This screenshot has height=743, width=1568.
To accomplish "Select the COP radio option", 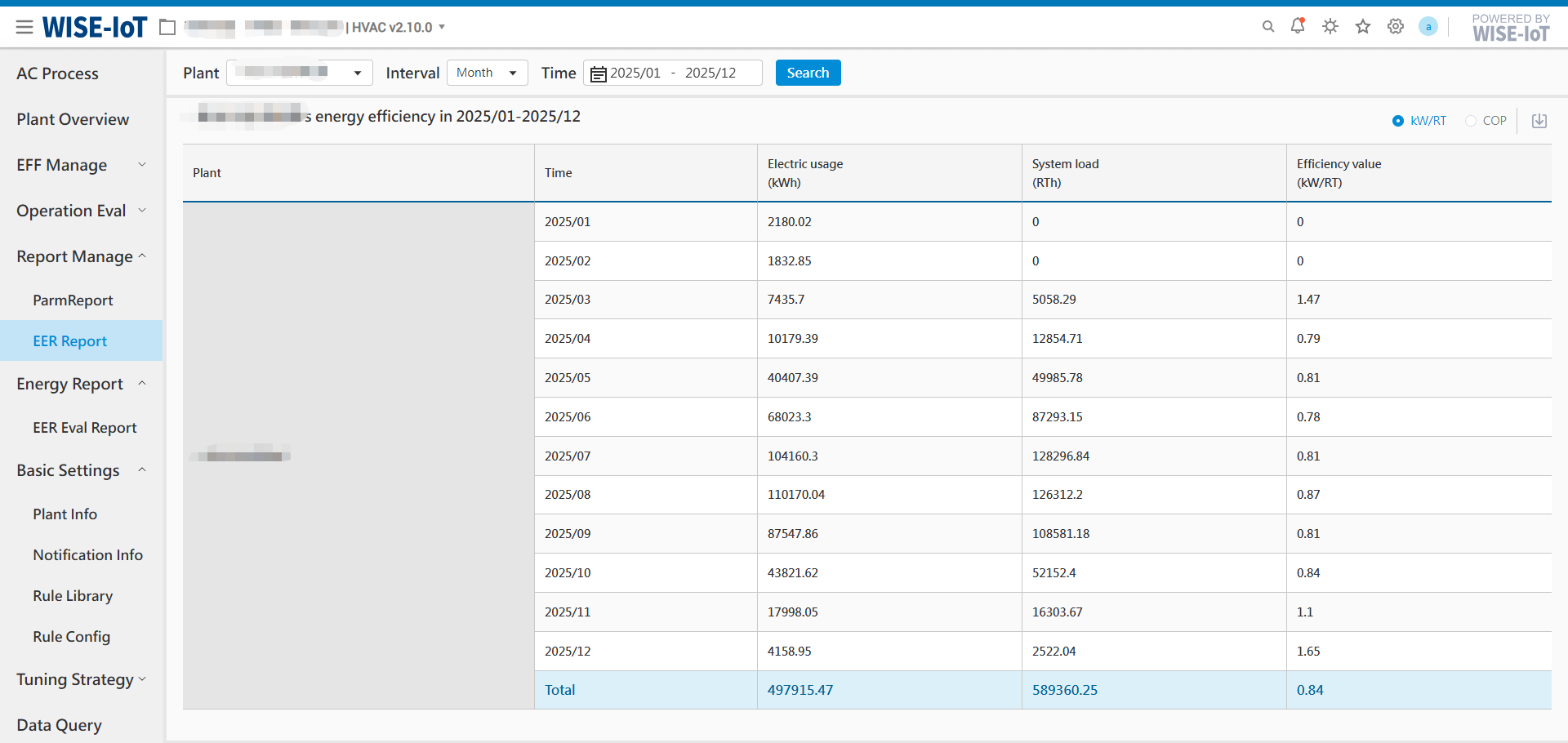I will pos(1471,121).
